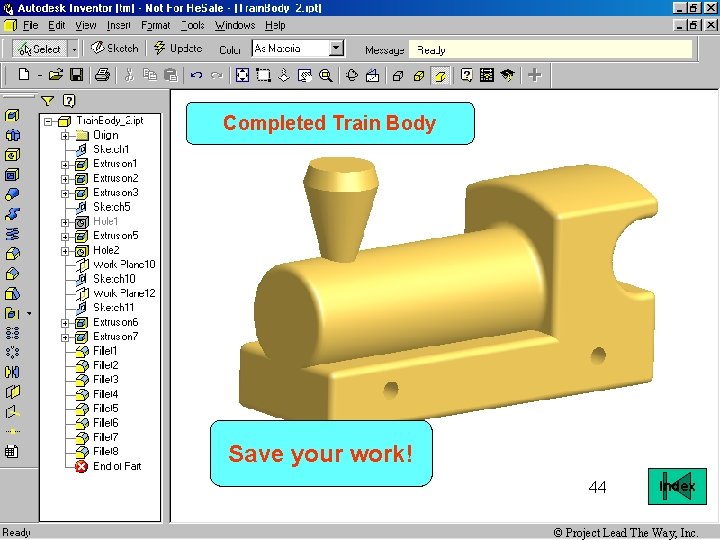Collapse the TrainBody_2.ipt root node
Viewport: 720px width, 540px height.
pos(48,121)
